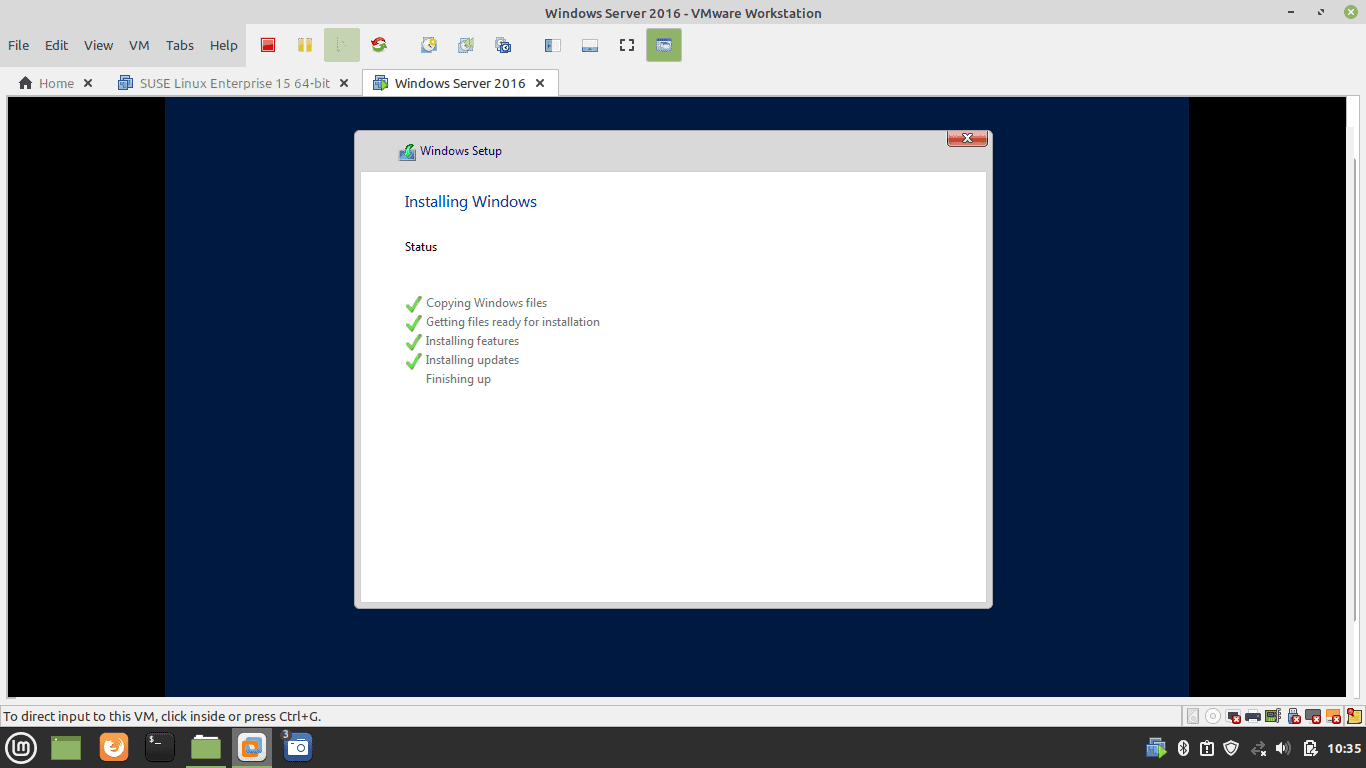Click the yellow Suspend VM button

tap(305, 45)
